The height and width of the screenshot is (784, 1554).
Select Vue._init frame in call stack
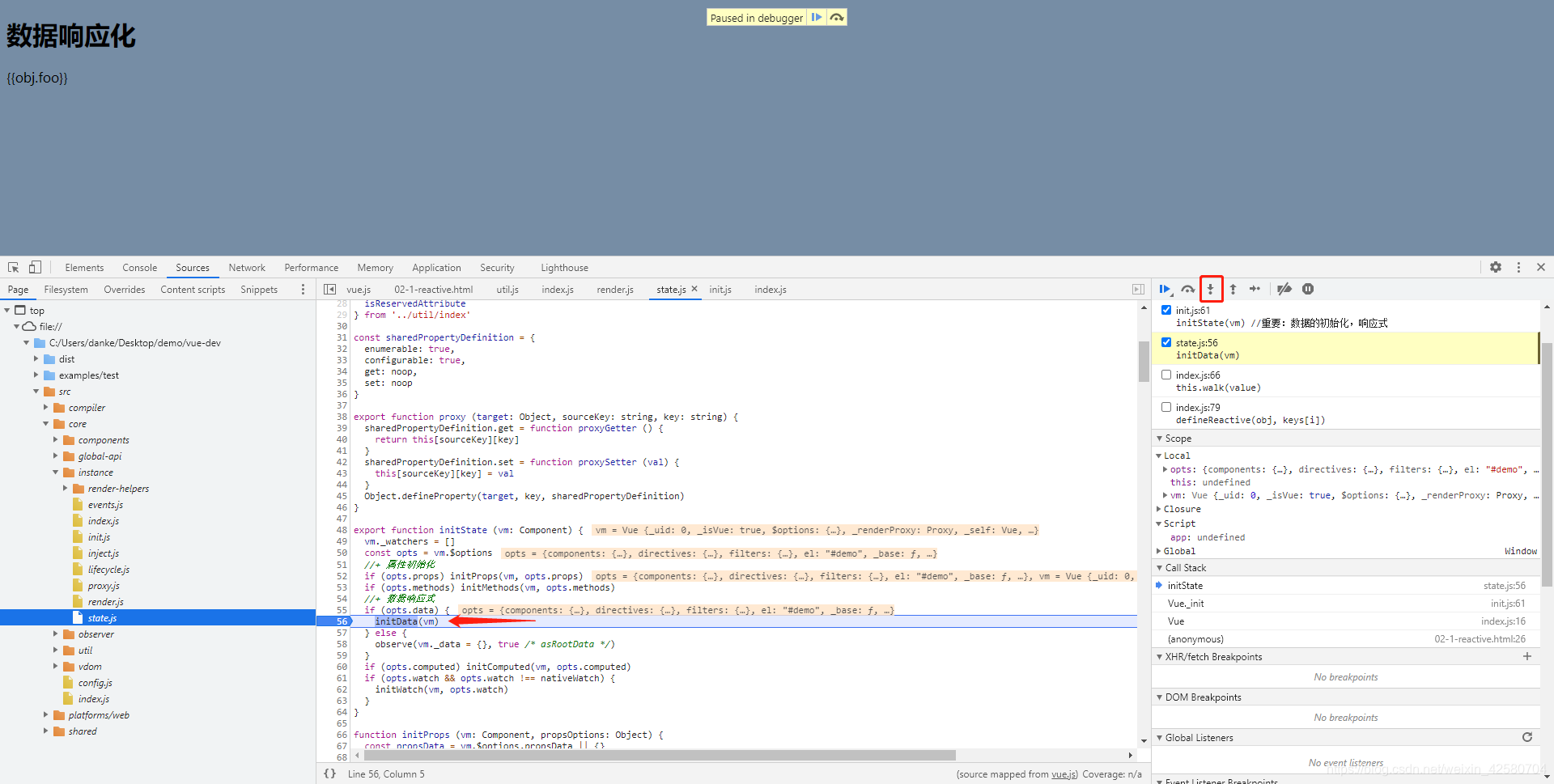click(1346, 604)
